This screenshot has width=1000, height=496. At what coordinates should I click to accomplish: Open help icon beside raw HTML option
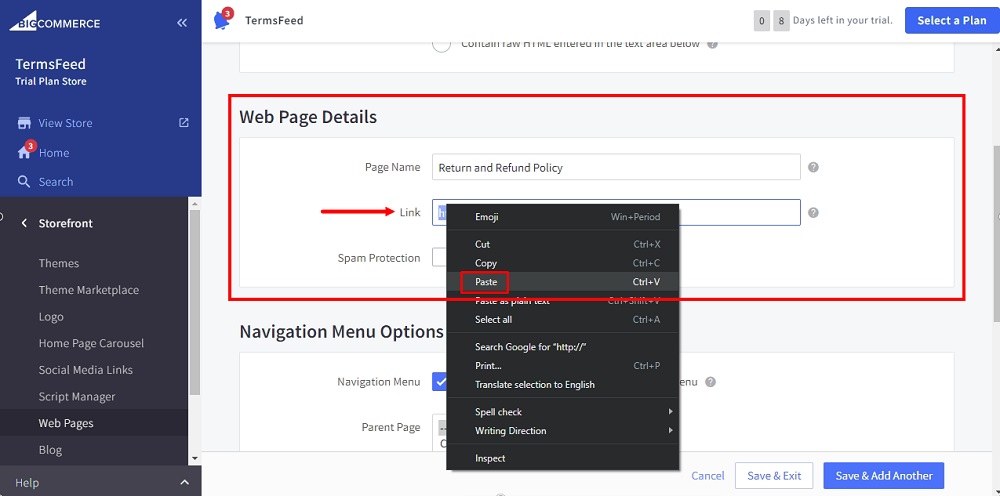tap(712, 44)
